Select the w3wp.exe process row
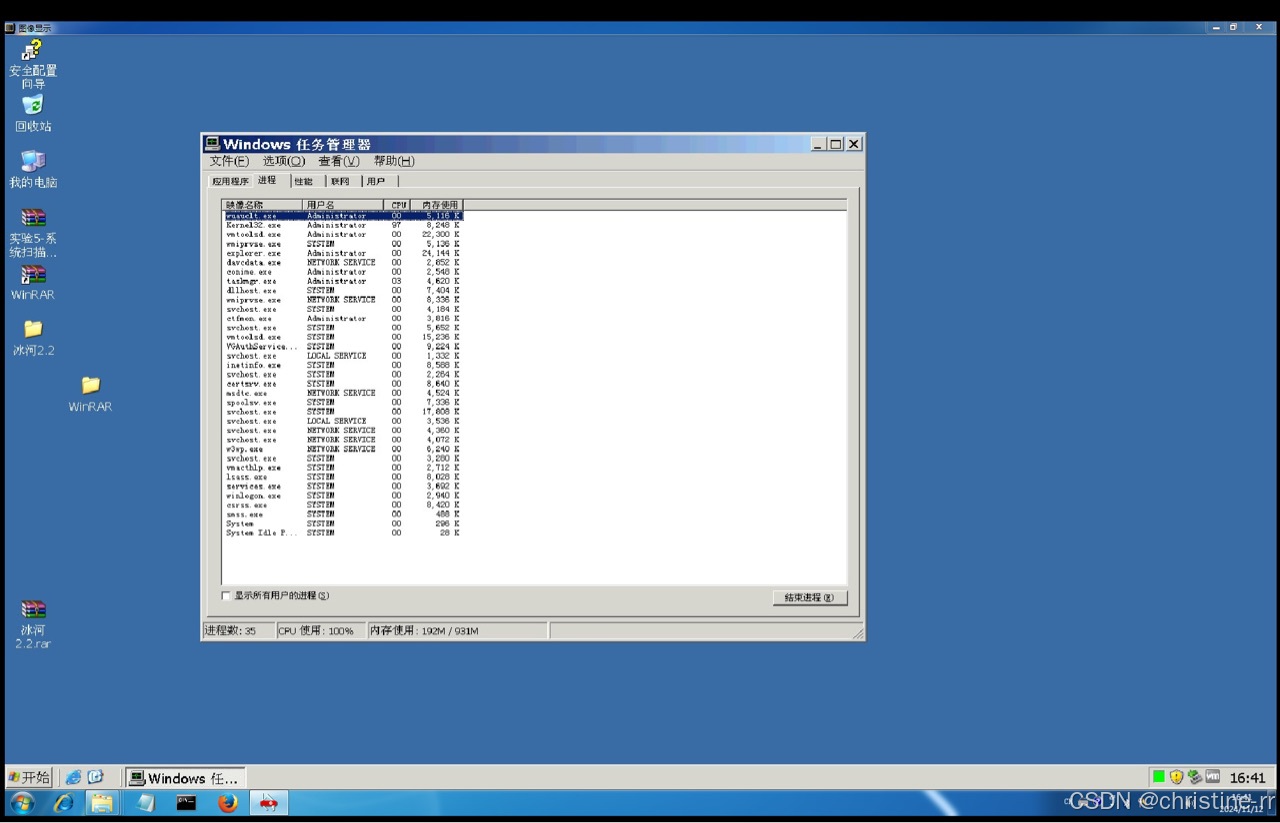 pyautogui.click(x=342, y=449)
